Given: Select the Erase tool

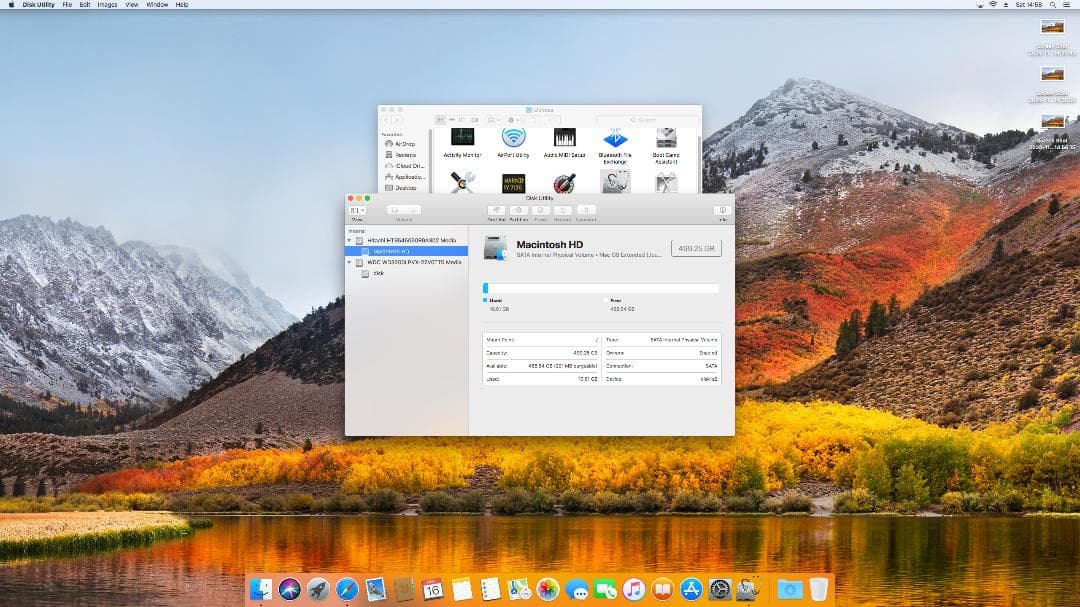Looking at the screenshot, I should [x=541, y=210].
